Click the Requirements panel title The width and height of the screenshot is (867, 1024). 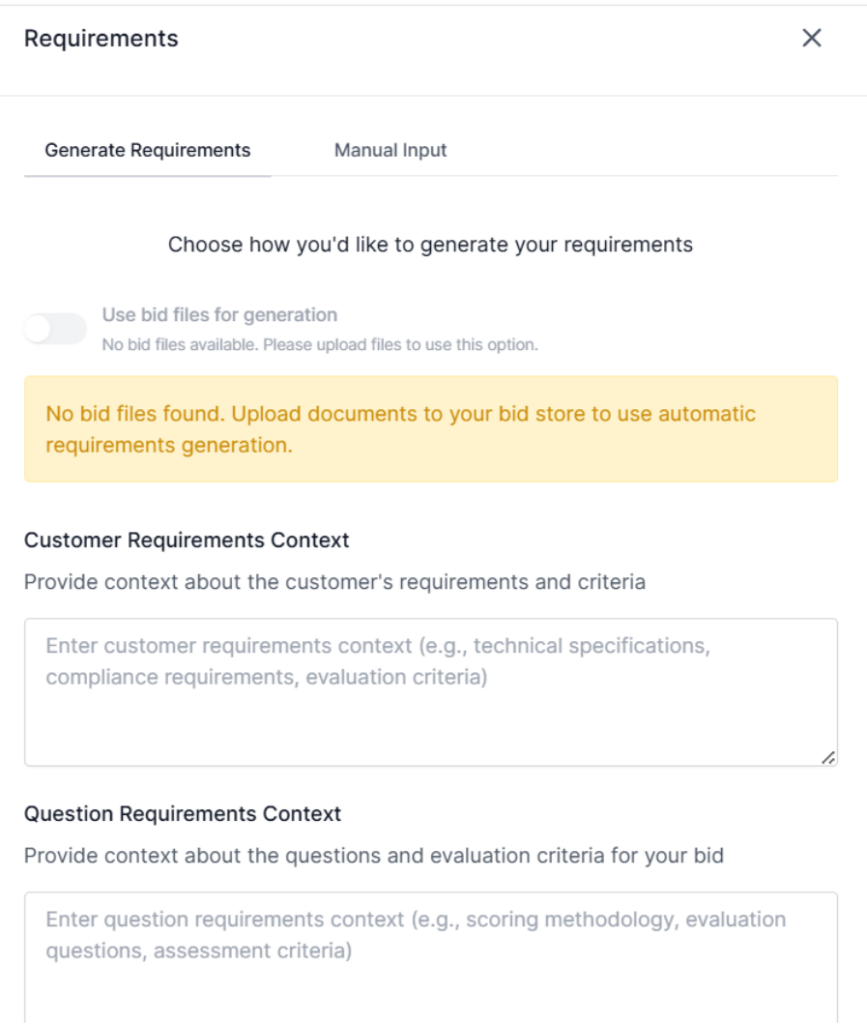pyautogui.click(x=101, y=39)
